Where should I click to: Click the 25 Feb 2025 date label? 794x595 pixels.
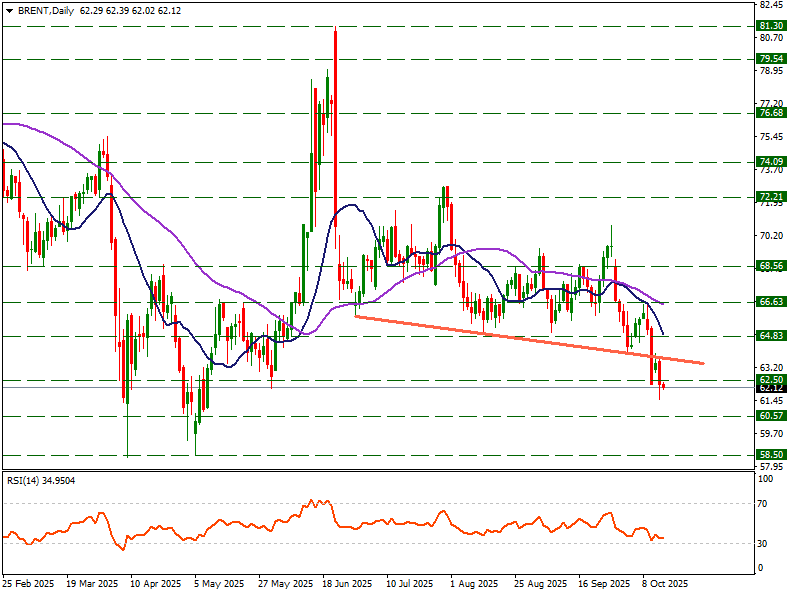pos(29,582)
